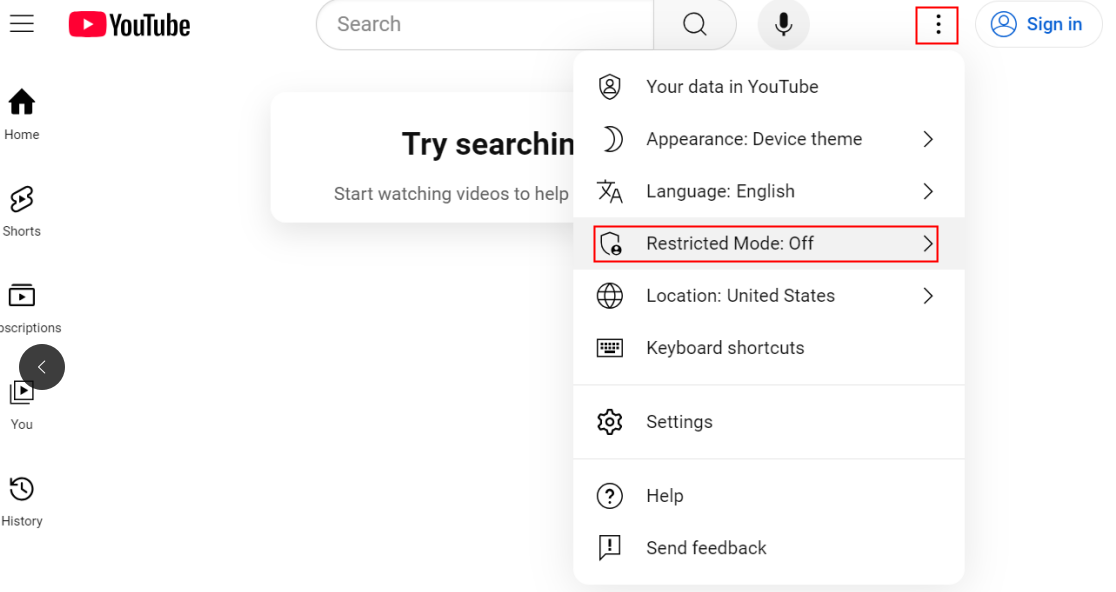Choose Send feedback in menu
Image resolution: width=1116 pixels, height=592 pixels.
click(x=706, y=548)
